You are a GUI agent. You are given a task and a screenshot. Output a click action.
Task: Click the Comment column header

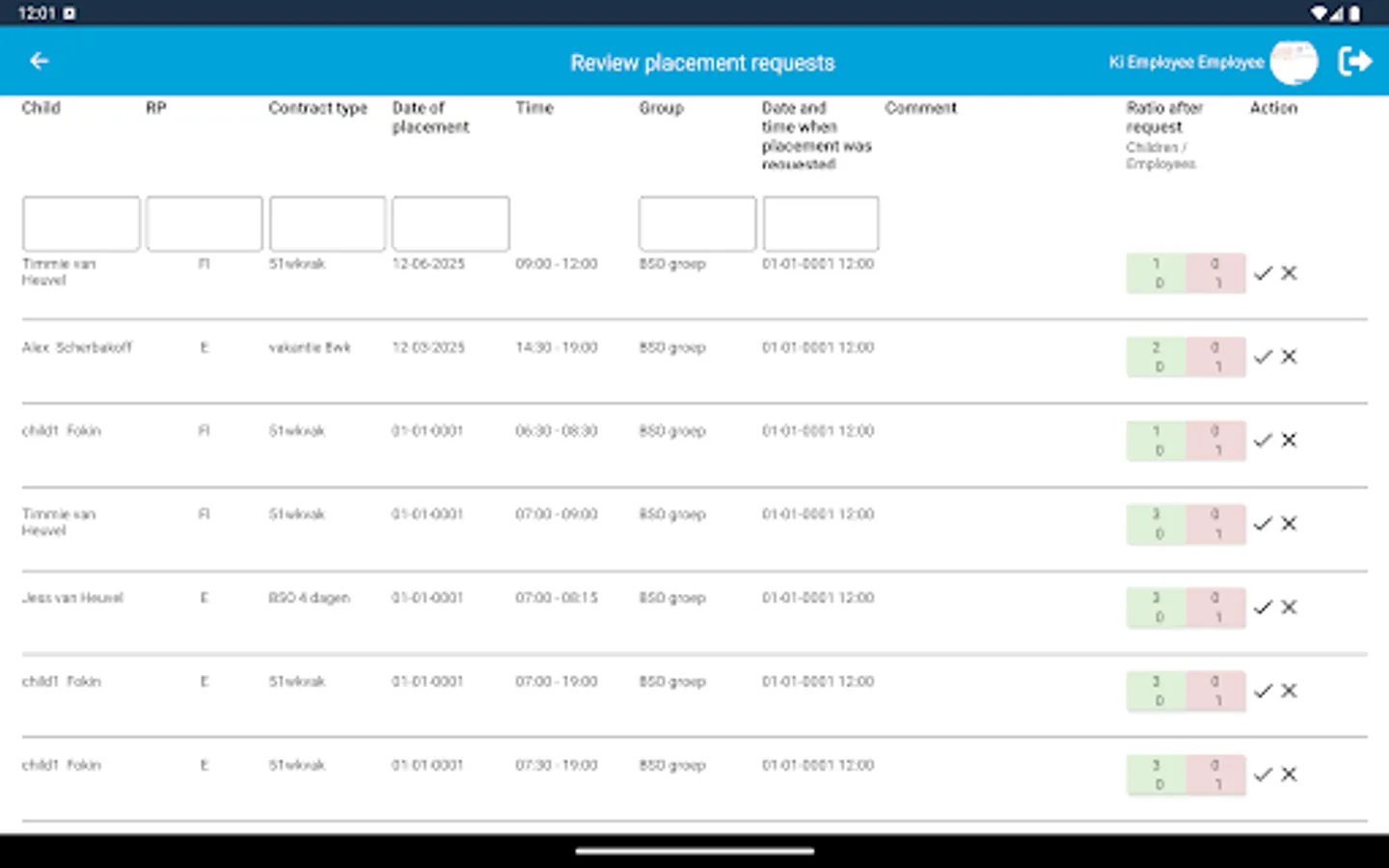920,108
